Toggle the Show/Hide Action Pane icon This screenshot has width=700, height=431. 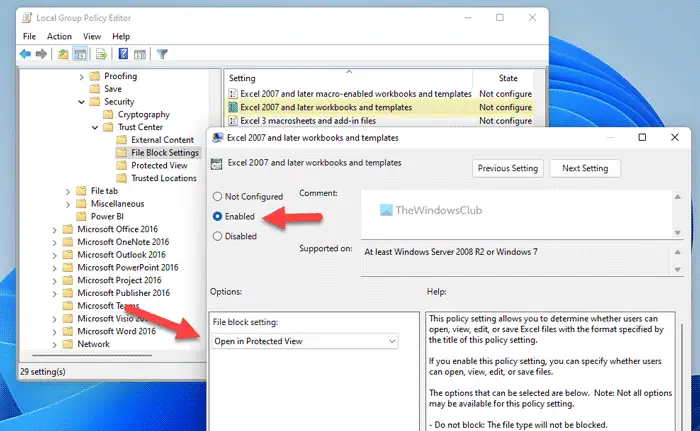pos(140,54)
